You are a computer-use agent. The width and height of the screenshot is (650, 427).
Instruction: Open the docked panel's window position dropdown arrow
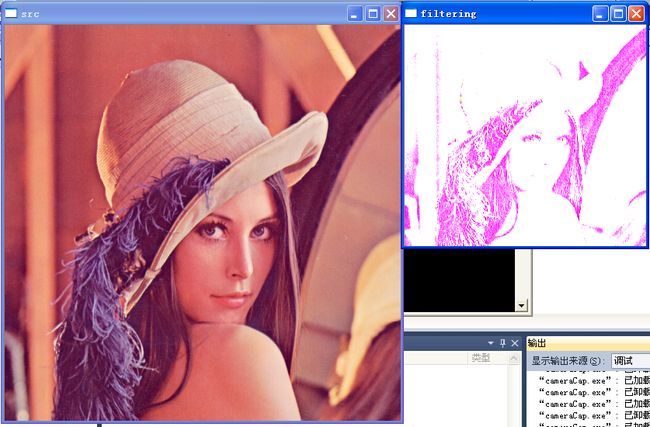point(491,343)
